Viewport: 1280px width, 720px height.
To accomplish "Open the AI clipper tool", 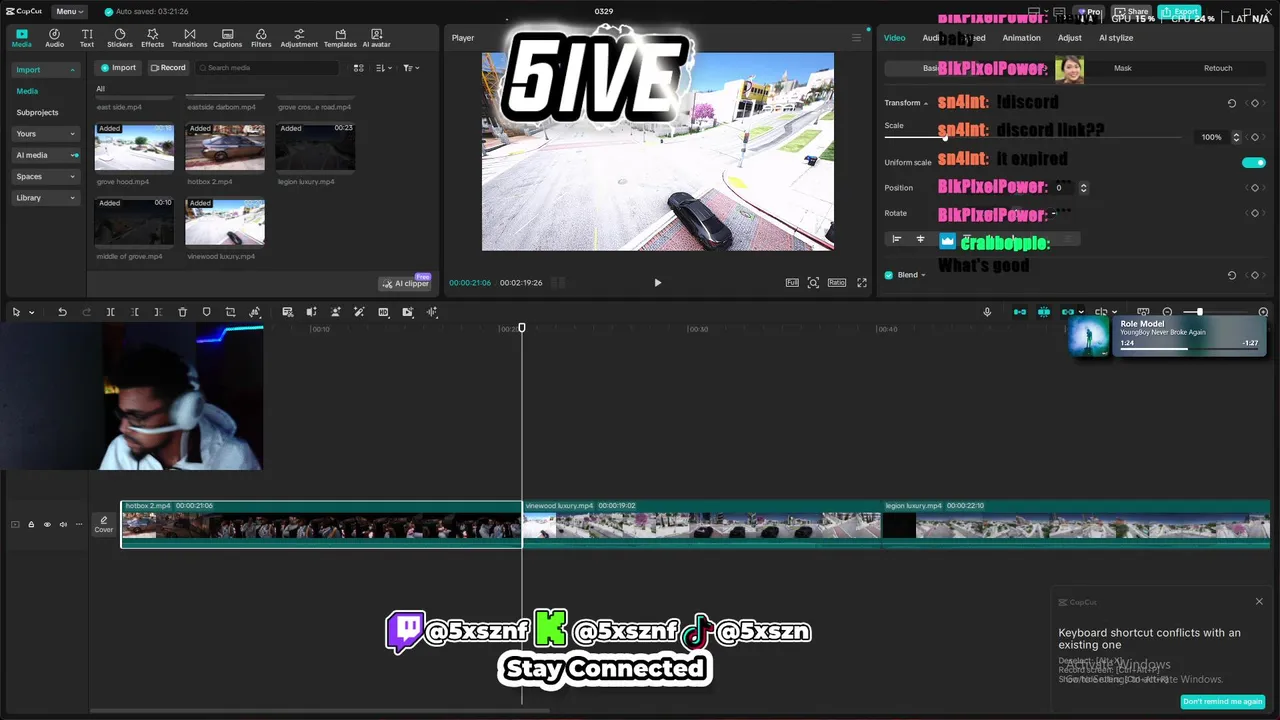I will (x=405, y=283).
